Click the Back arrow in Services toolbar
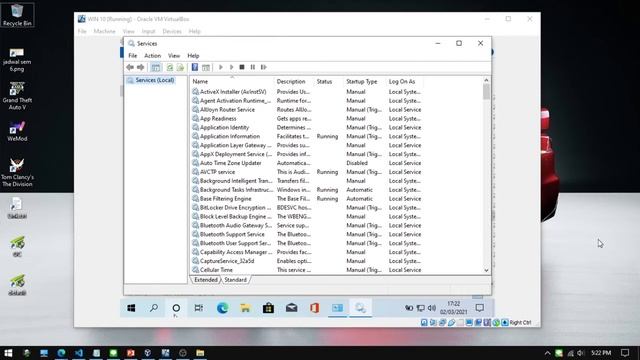The width and height of the screenshot is (640, 360). [x=130, y=67]
